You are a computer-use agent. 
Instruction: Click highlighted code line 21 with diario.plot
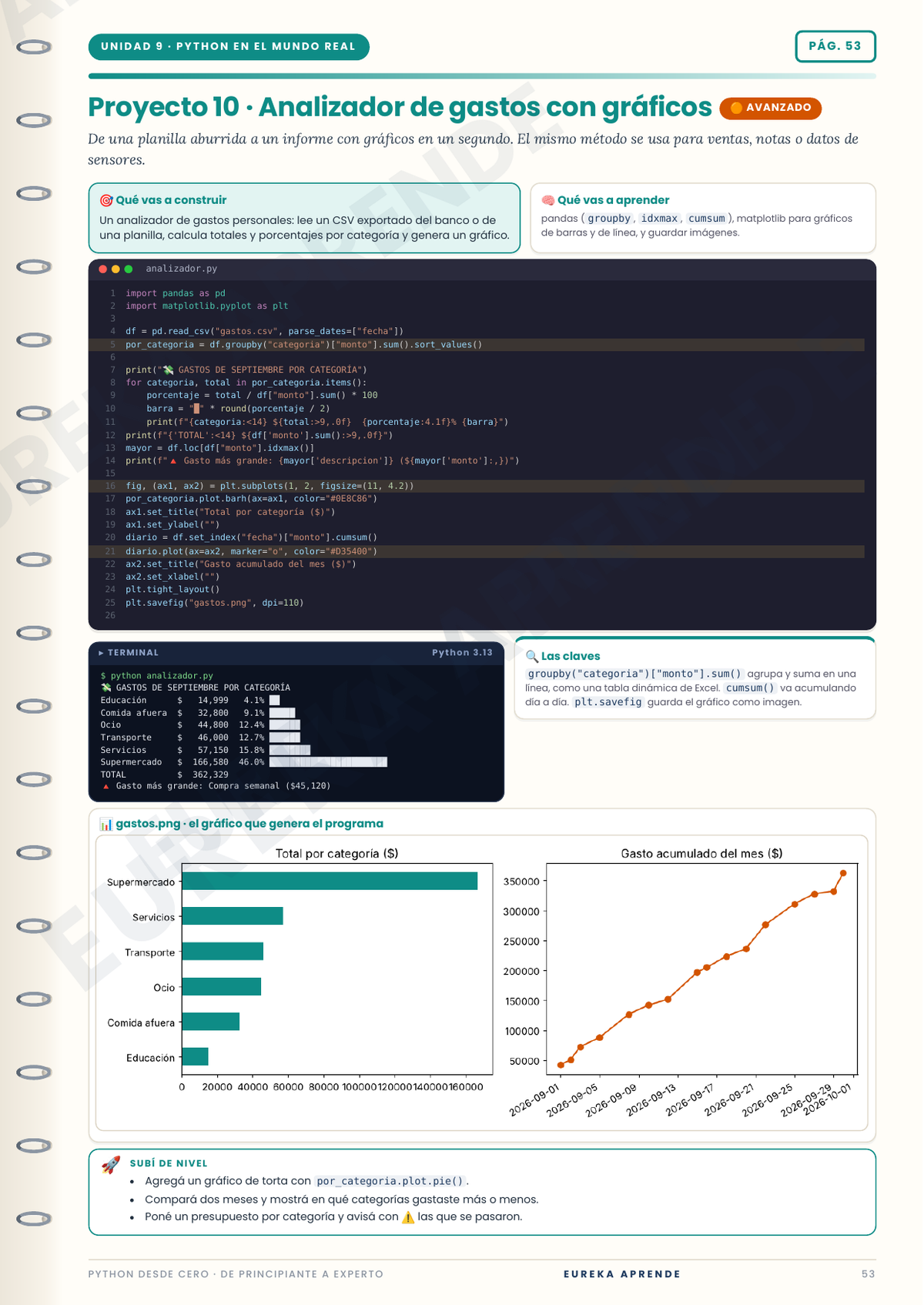477,551
